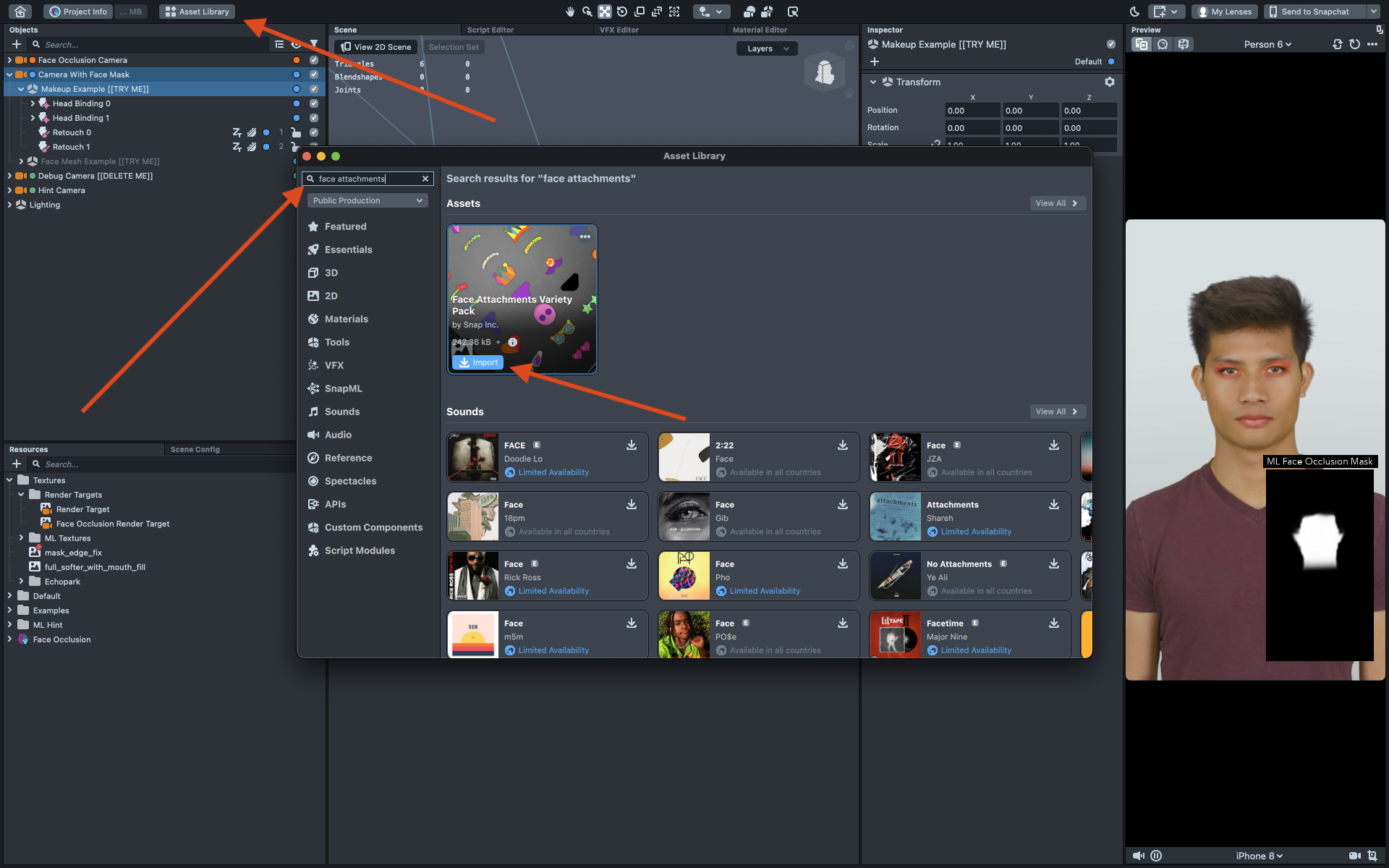
Task: Open the Person 6 preview dropdown
Action: (x=1267, y=44)
